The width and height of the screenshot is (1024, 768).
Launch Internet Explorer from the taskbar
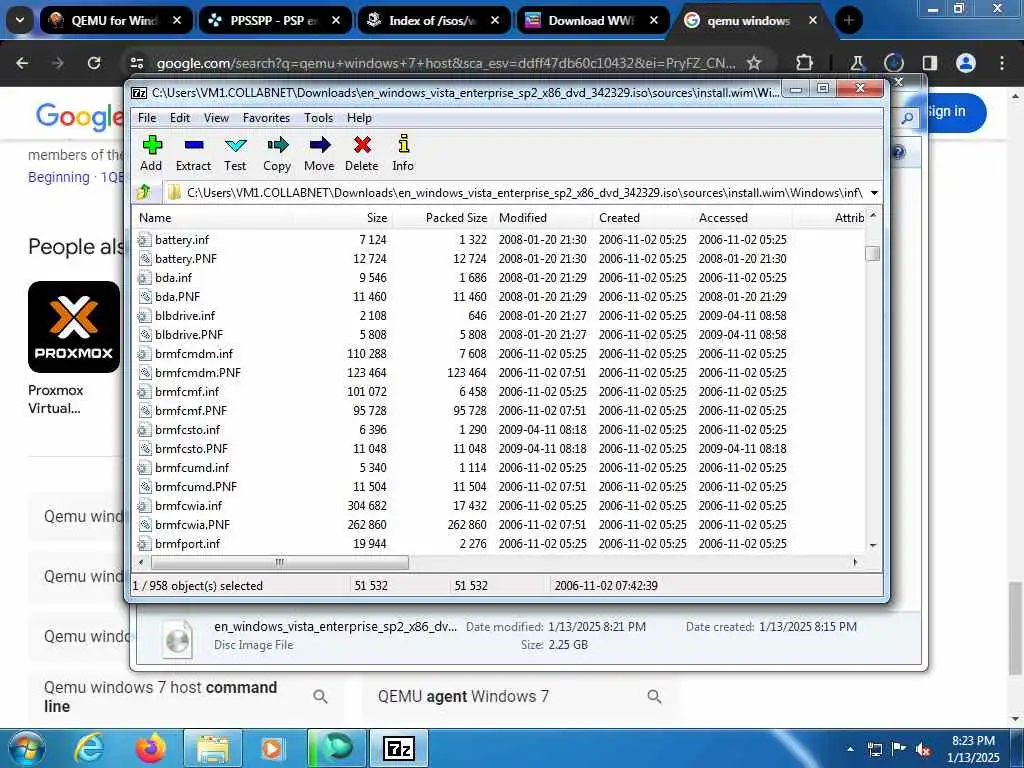pos(89,748)
